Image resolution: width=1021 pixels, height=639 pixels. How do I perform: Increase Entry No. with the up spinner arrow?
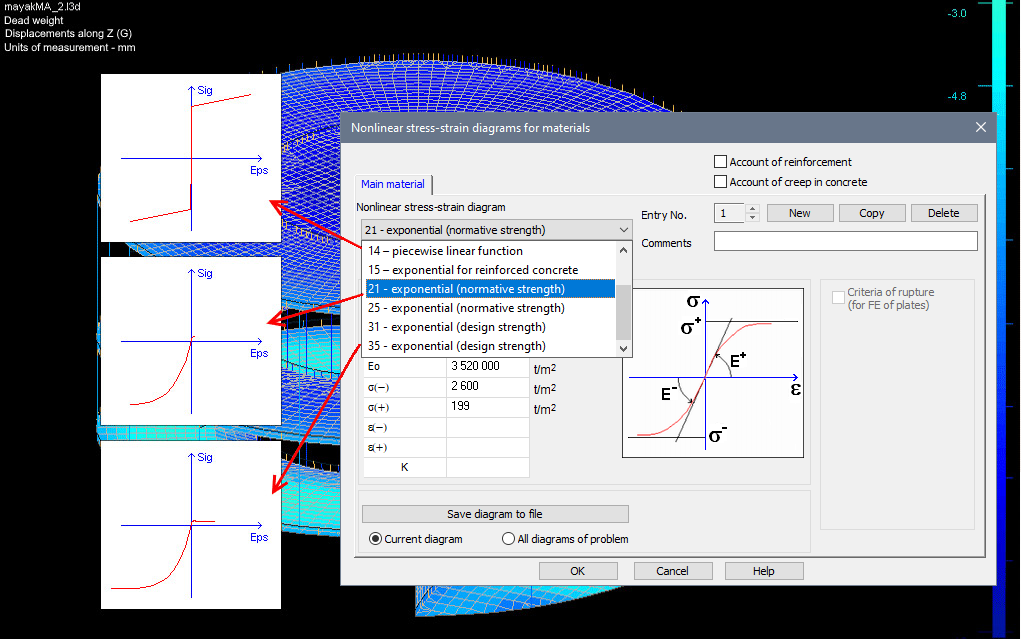[x=752, y=208]
